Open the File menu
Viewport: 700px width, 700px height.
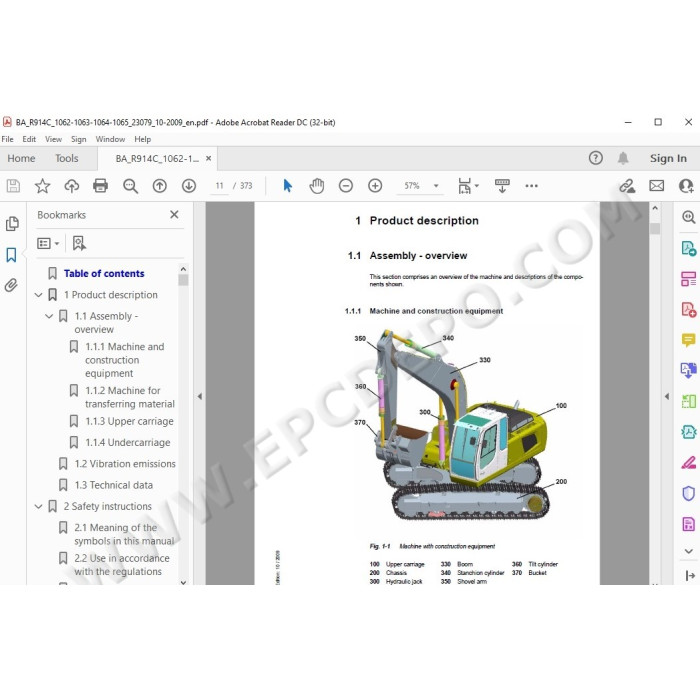(x=8, y=139)
